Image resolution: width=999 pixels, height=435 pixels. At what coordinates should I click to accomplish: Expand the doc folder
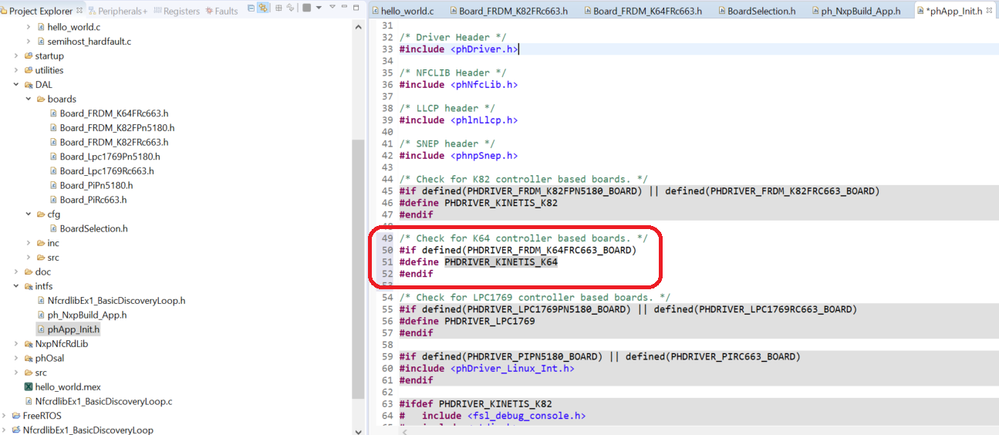17,271
